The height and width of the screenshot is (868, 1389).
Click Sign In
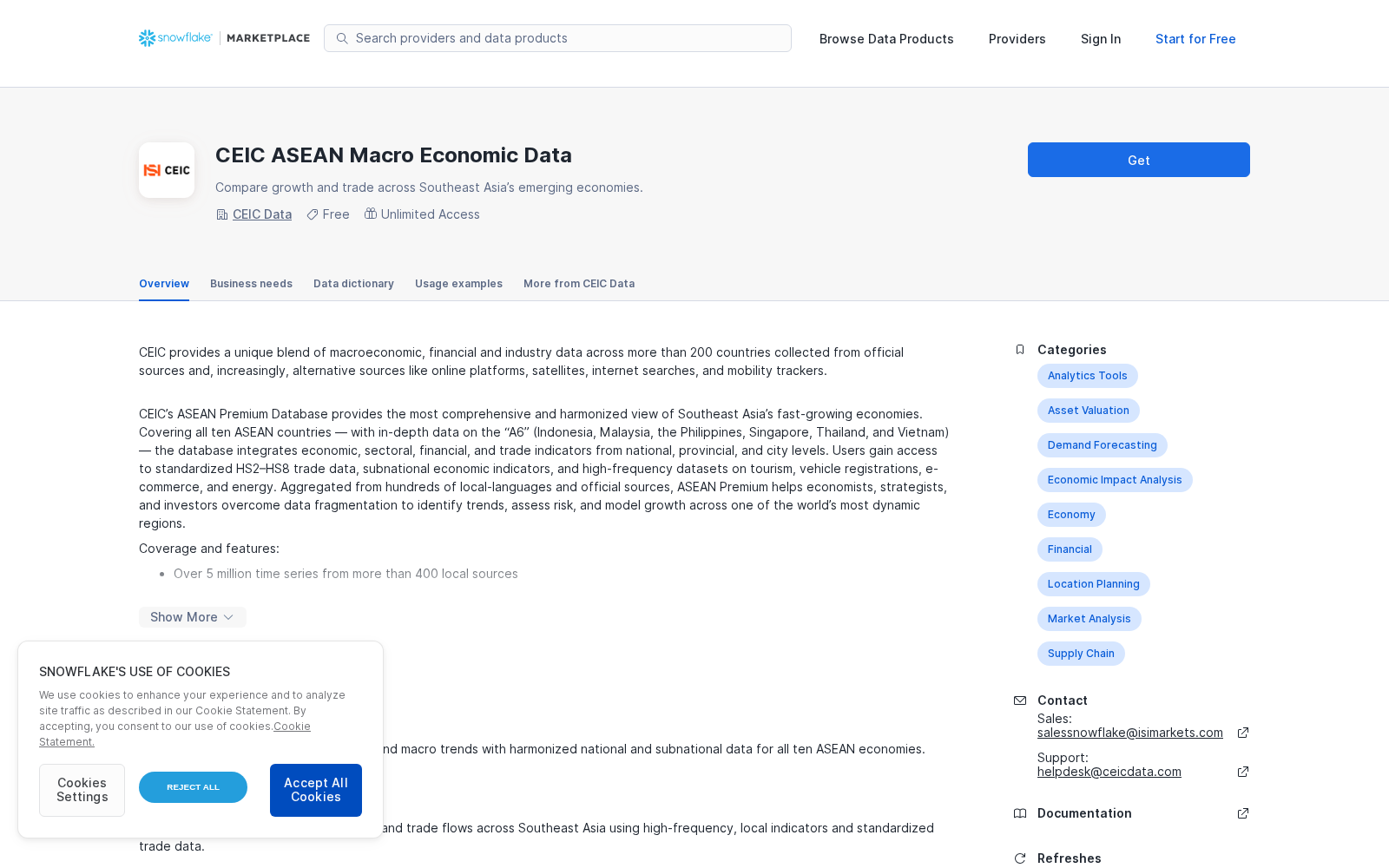click(1101, 39)
